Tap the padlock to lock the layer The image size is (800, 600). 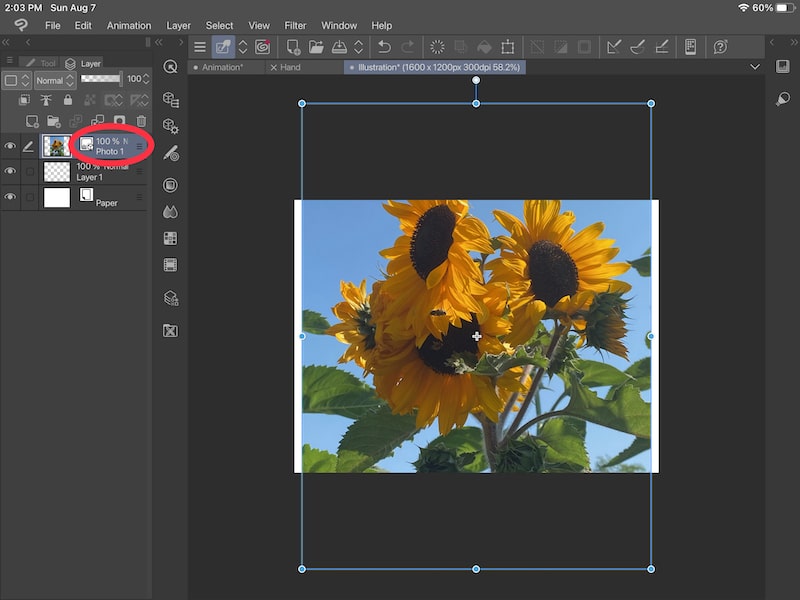[68, 101]
